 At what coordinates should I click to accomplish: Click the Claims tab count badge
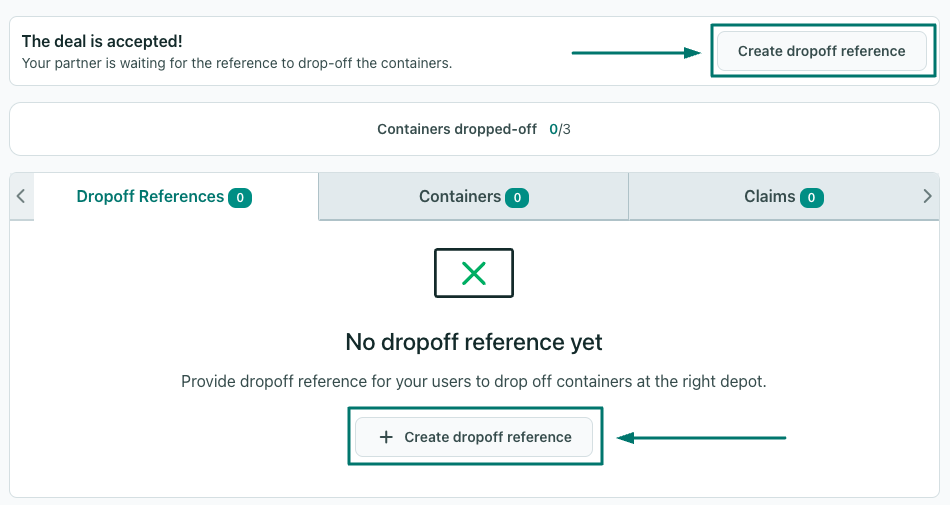811,197
